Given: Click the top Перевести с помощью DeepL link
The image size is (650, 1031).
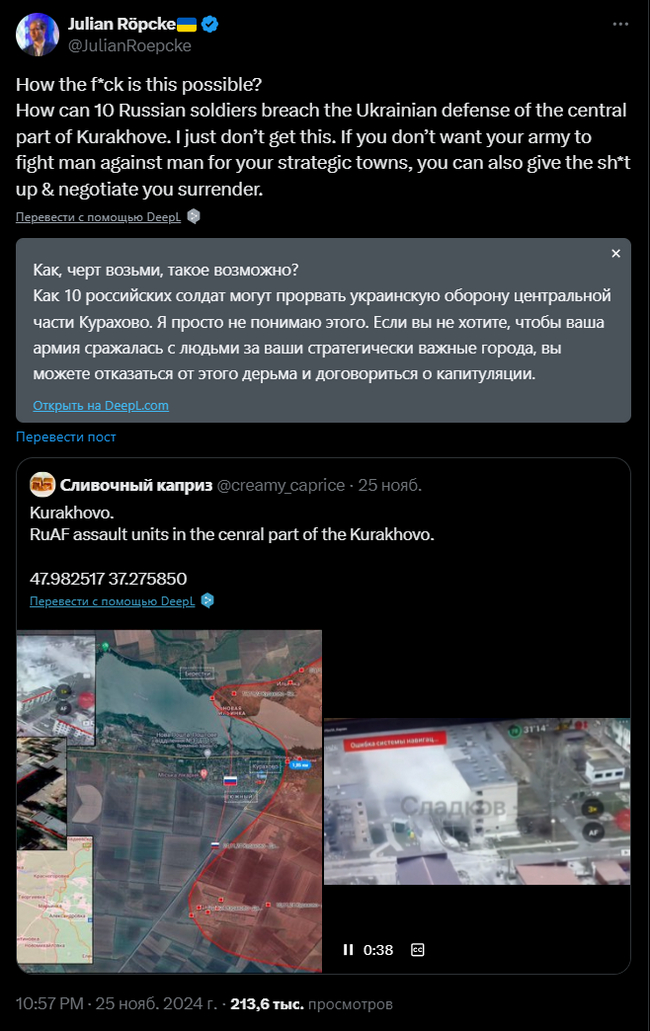Looking at the screenshot, I should tap(98, 217).
